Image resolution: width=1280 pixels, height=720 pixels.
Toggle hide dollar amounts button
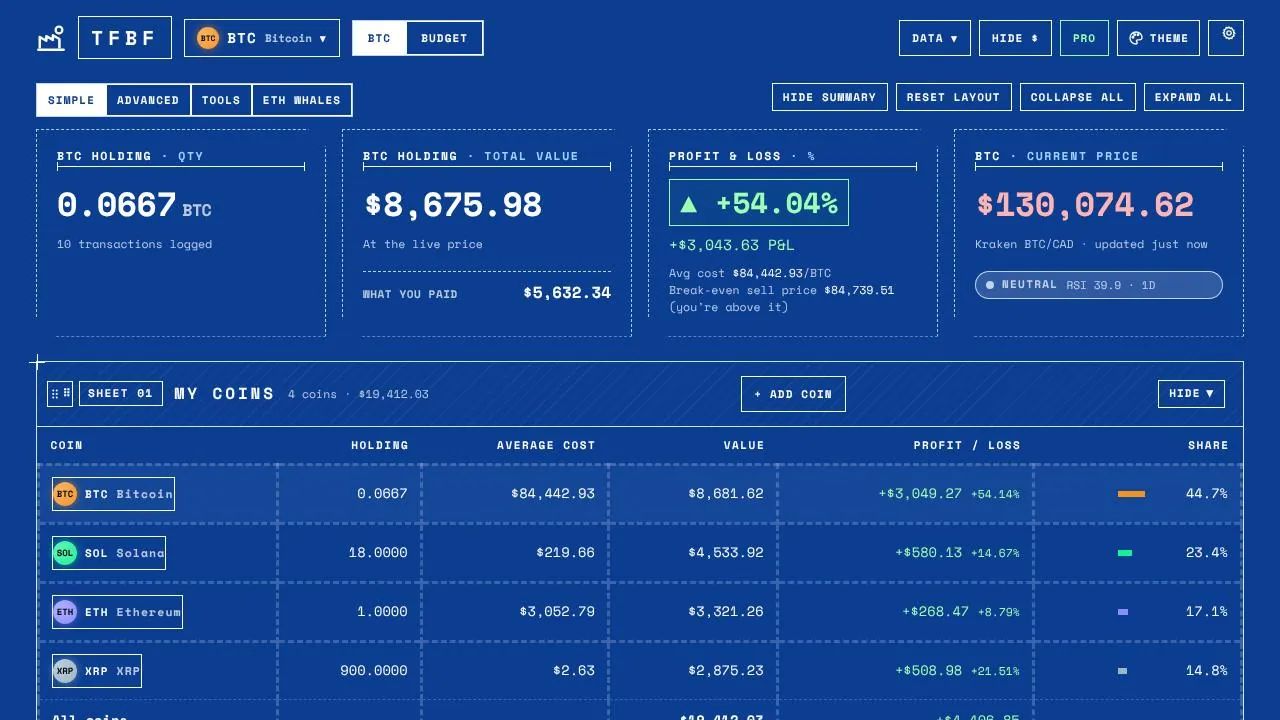click(1015, 38)
